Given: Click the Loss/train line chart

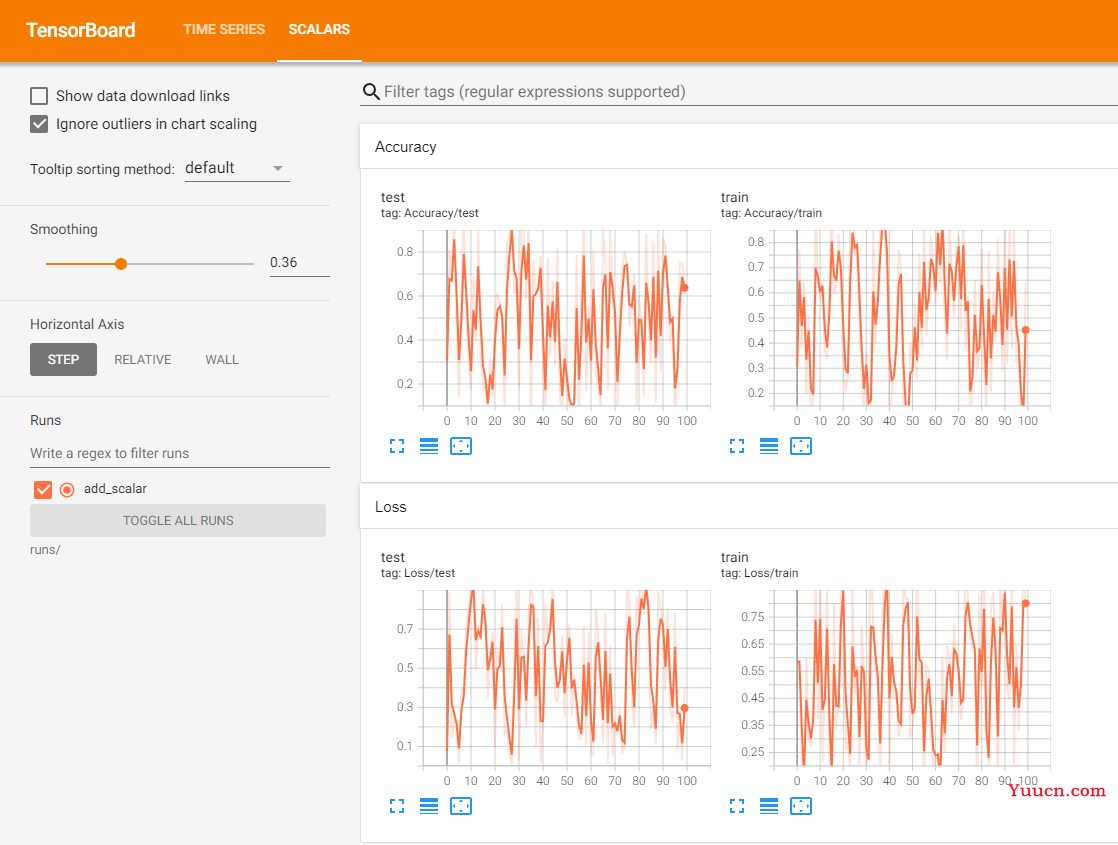Looking at the screenshot, I should (x=912, y=678).
